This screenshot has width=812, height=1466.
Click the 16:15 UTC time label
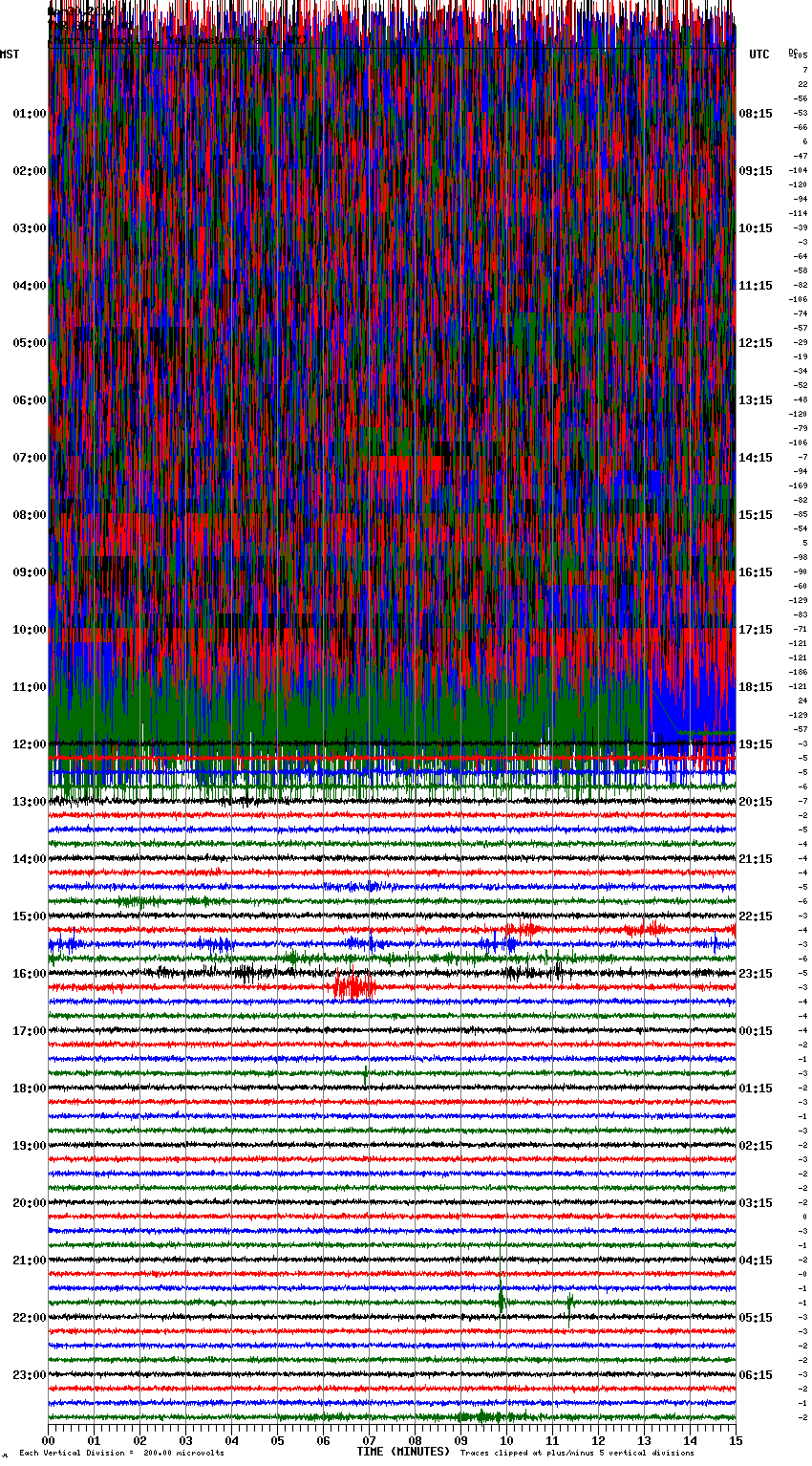tap(756, 572)
